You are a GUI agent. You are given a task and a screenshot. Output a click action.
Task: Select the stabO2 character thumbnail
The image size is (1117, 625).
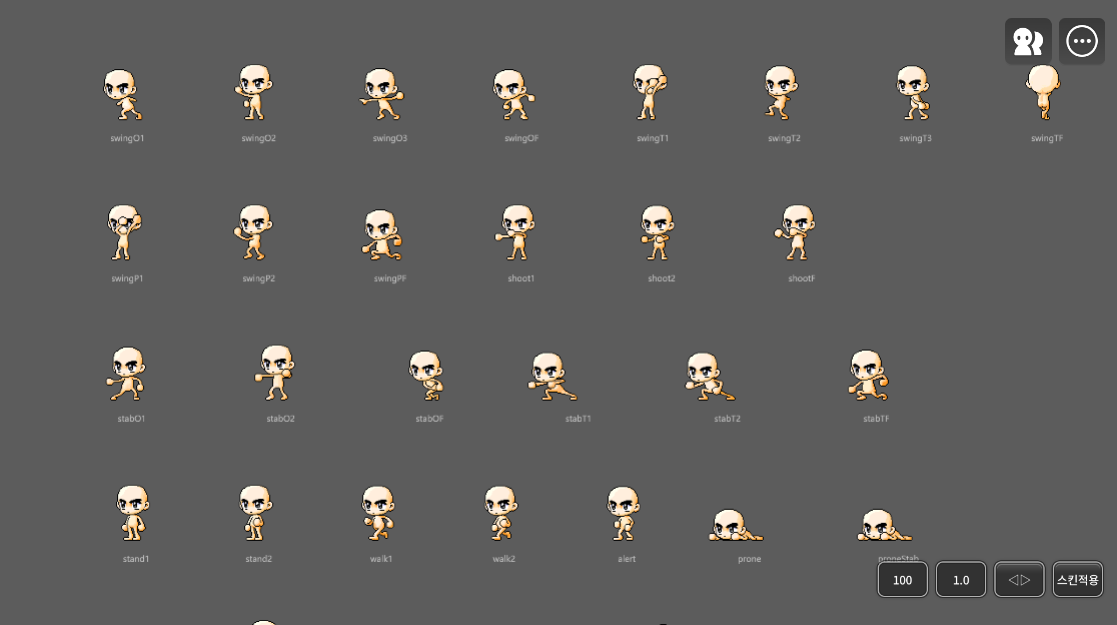[x=275, y=372]
